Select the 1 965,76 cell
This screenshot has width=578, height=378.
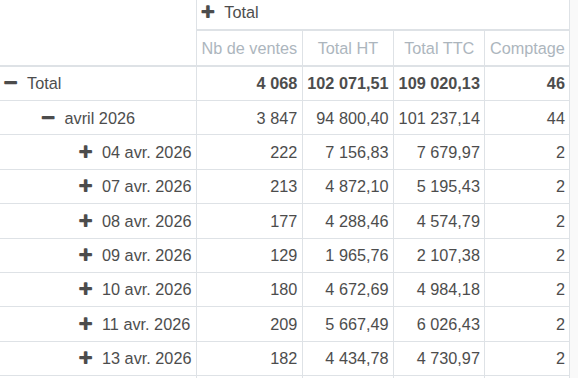[348, 255]
